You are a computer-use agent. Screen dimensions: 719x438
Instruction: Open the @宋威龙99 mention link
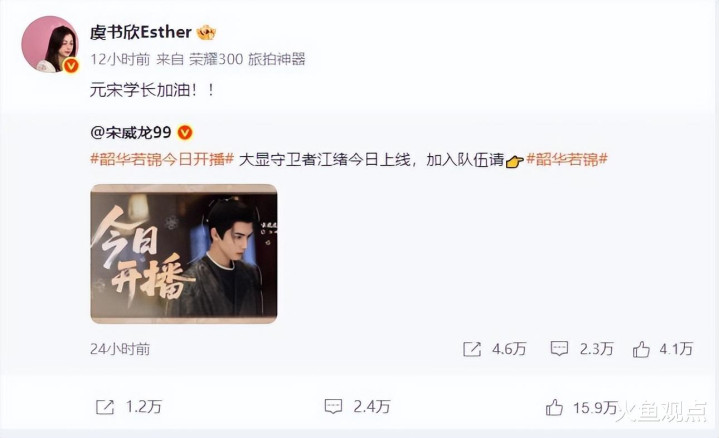coord(131,133)
